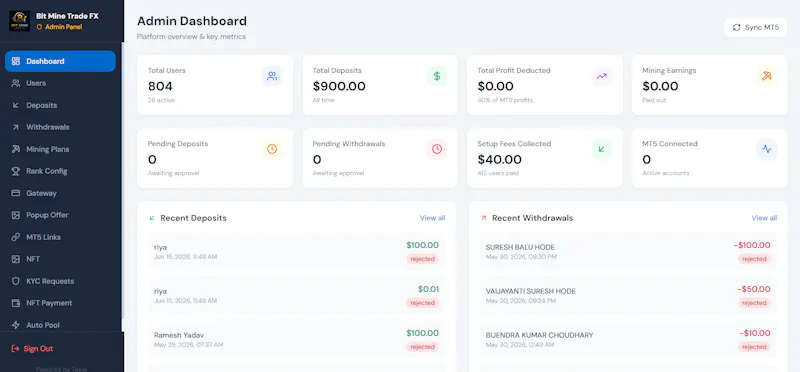Select the riya $0.01 deposit row
Viewport: 800px width, 372px height.
point(296,295)
